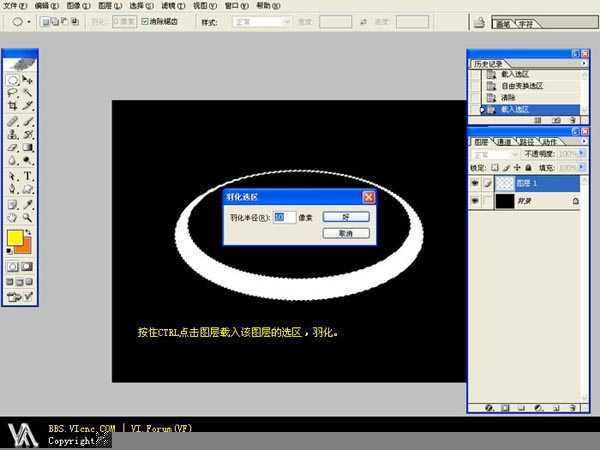
Task: Toggle lock all in Layers panel
Action: point(528,168)
